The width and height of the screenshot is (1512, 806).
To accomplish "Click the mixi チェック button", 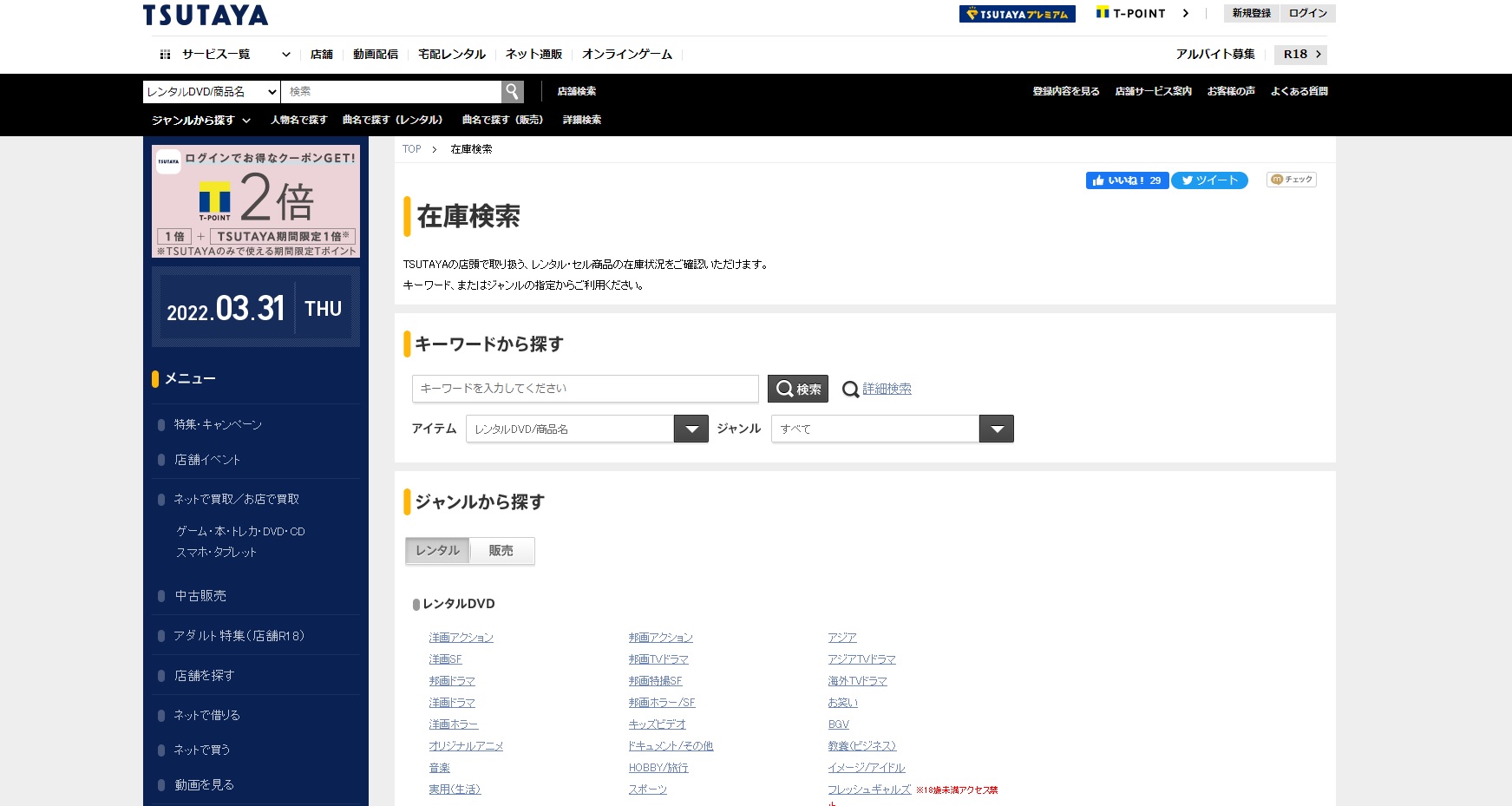I will (1292, 180).
